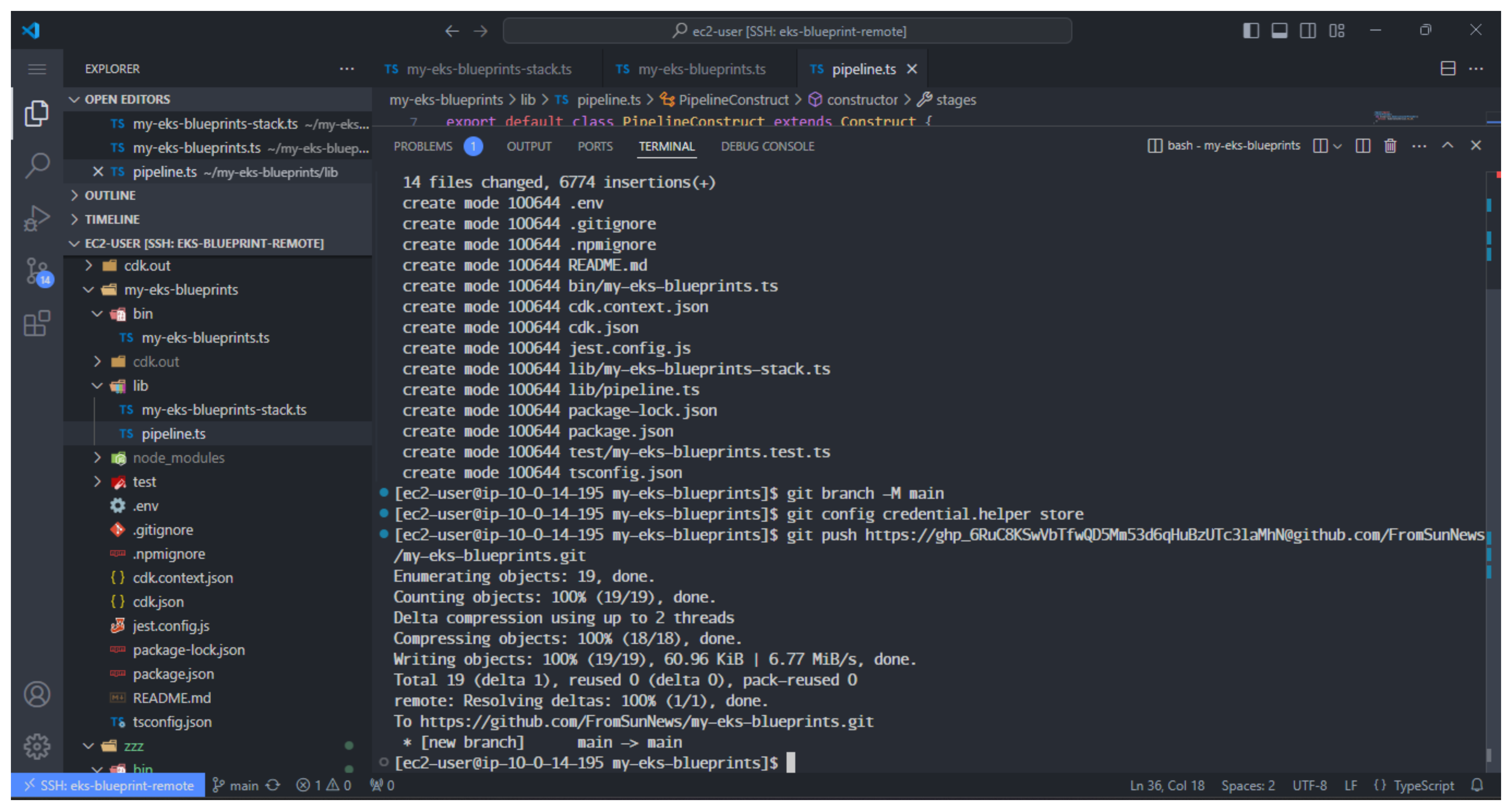Open the Ports panel tab
Screen dimensions: 1512x811
595,146
